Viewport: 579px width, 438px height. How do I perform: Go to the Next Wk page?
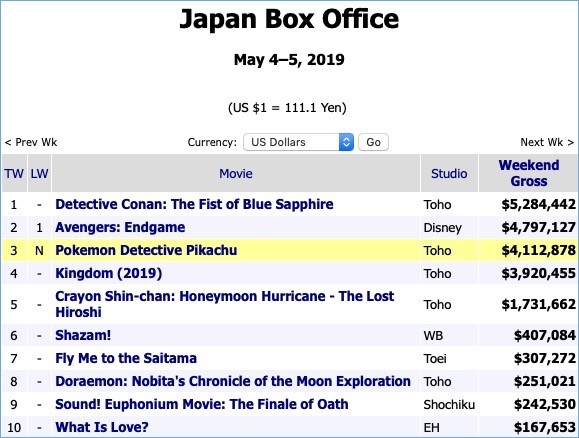coord(547,142)
